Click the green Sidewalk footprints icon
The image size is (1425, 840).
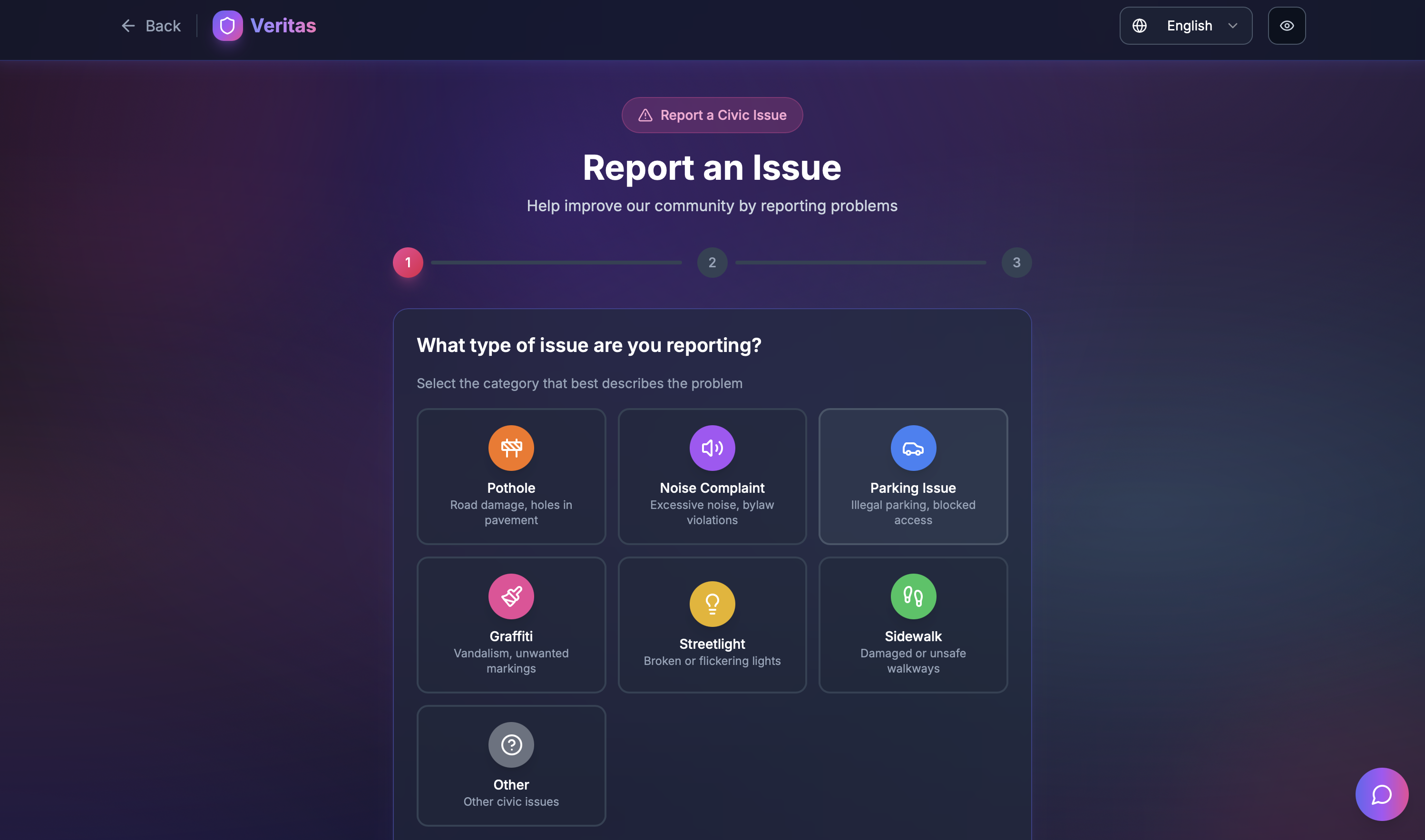[x=913, y=596]
